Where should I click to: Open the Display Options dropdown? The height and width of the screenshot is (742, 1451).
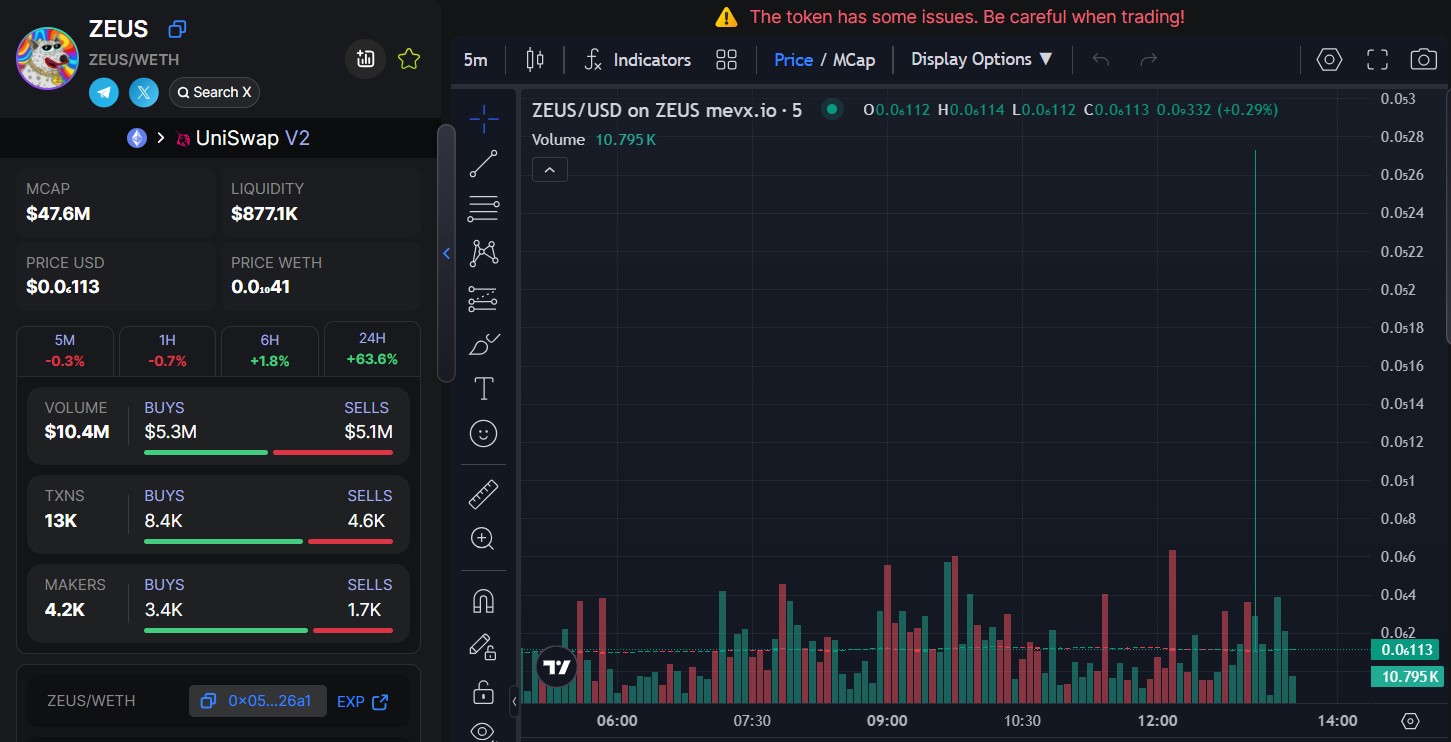982,60
